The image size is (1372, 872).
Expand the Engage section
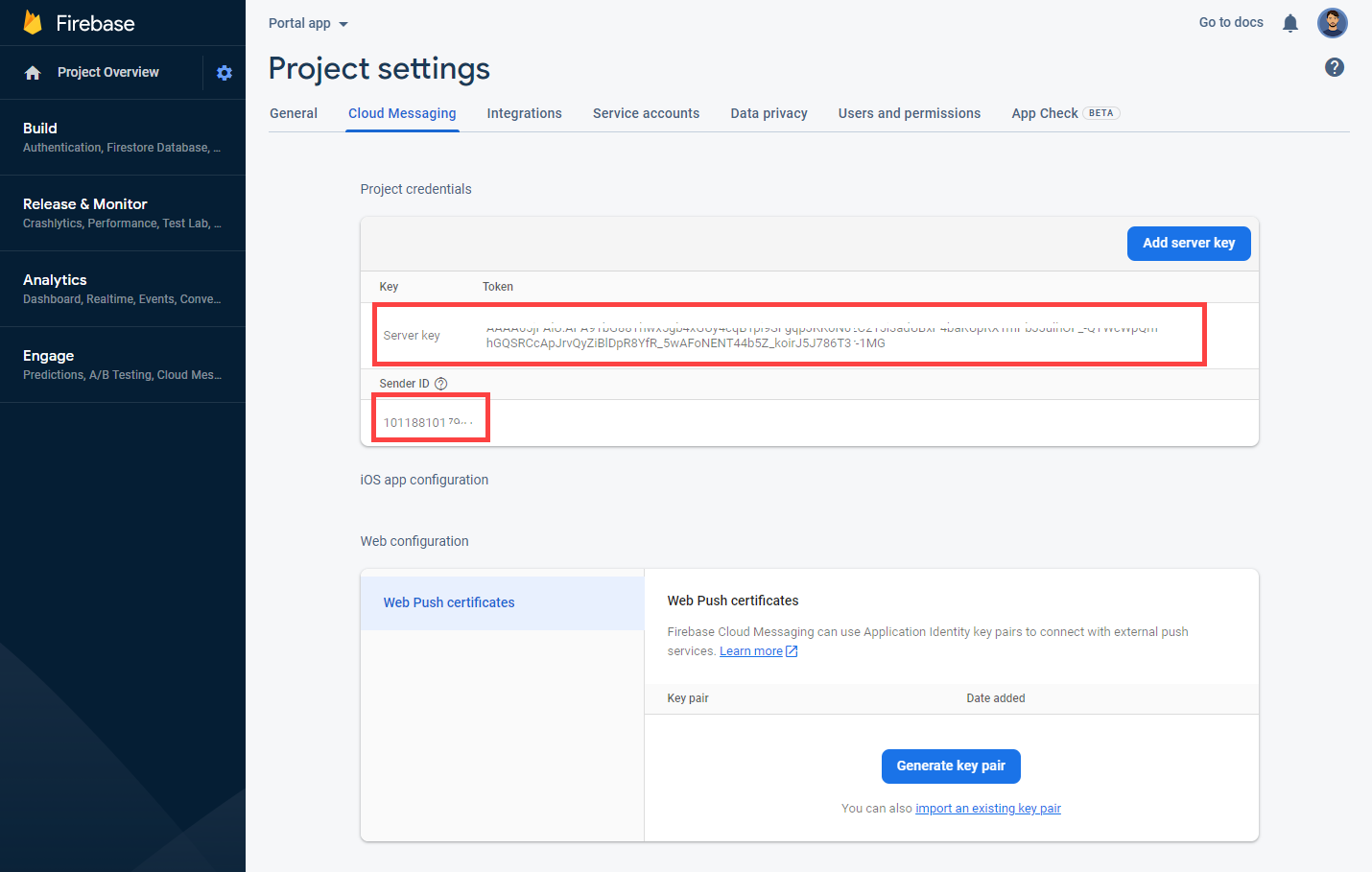click(x=123, y=365)
